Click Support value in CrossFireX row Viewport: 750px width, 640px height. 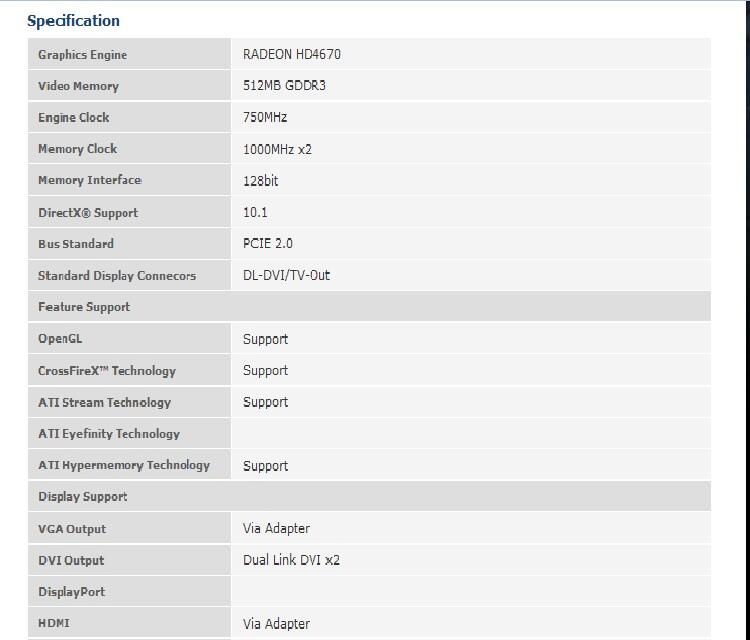pos(265,370)
